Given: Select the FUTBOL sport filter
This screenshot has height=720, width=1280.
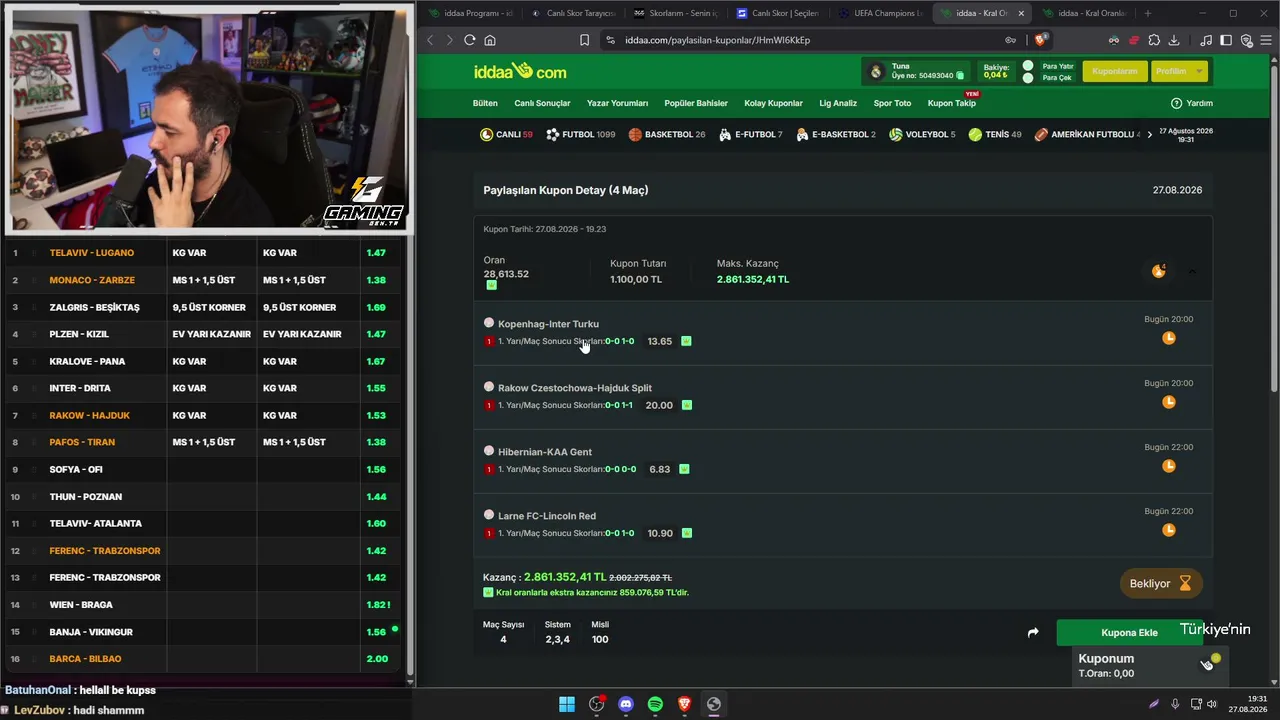Looking at the screenshot, I should tap(581, 134).
